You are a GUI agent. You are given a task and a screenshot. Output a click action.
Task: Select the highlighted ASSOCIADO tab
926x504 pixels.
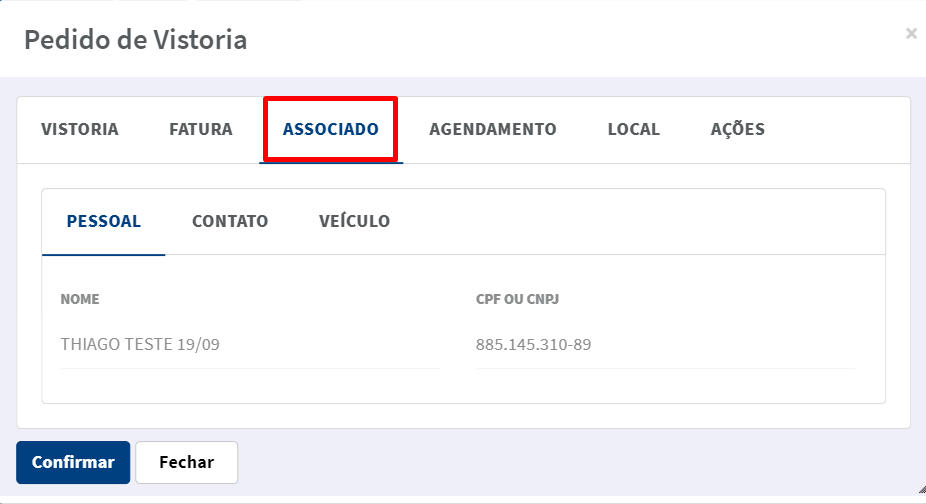pyautogui.click(x=331, y=129)
